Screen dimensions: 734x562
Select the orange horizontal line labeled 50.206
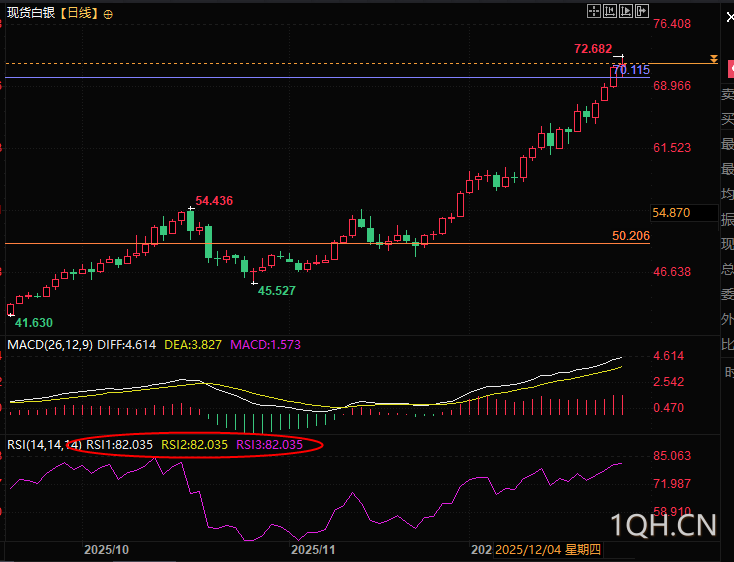click(x=328, y=243)
